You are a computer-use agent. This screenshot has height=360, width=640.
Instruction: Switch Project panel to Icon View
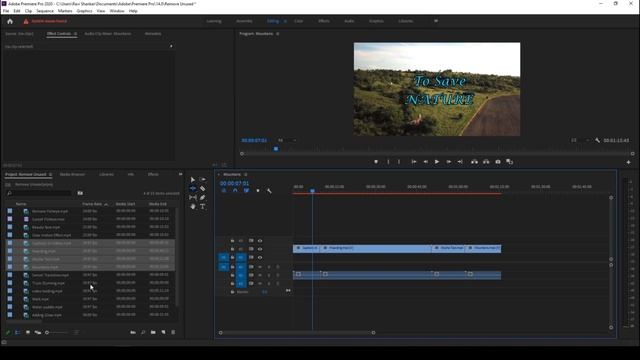click(x=28, y=332)
